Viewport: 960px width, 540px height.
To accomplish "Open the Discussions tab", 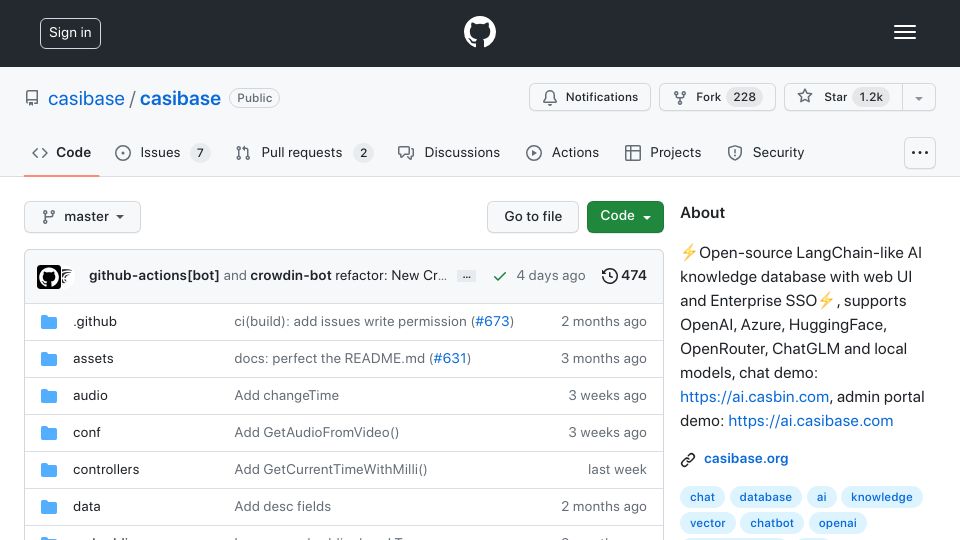I will tap(449, 152).
